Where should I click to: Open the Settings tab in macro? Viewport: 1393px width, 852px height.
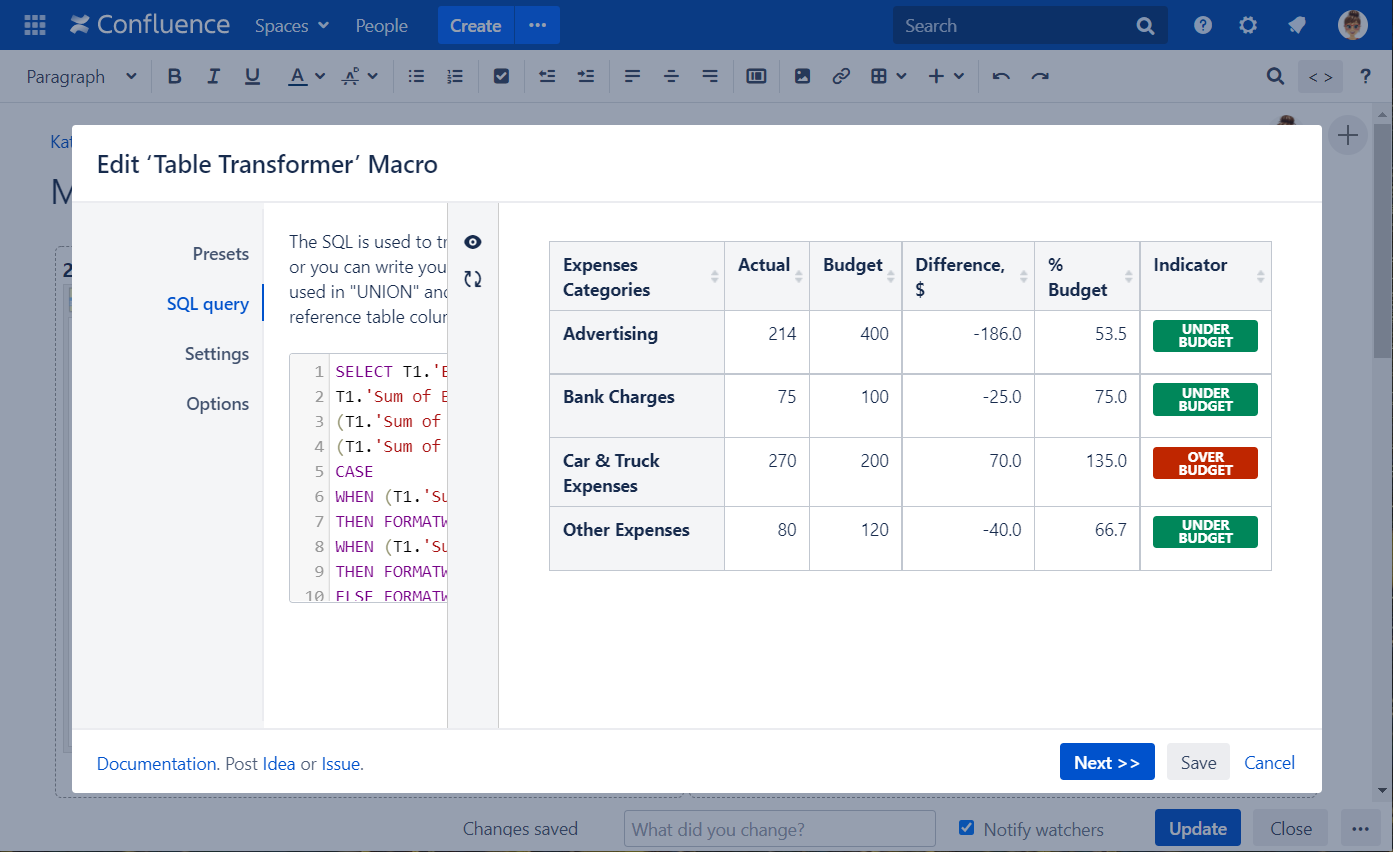[217, 354]
